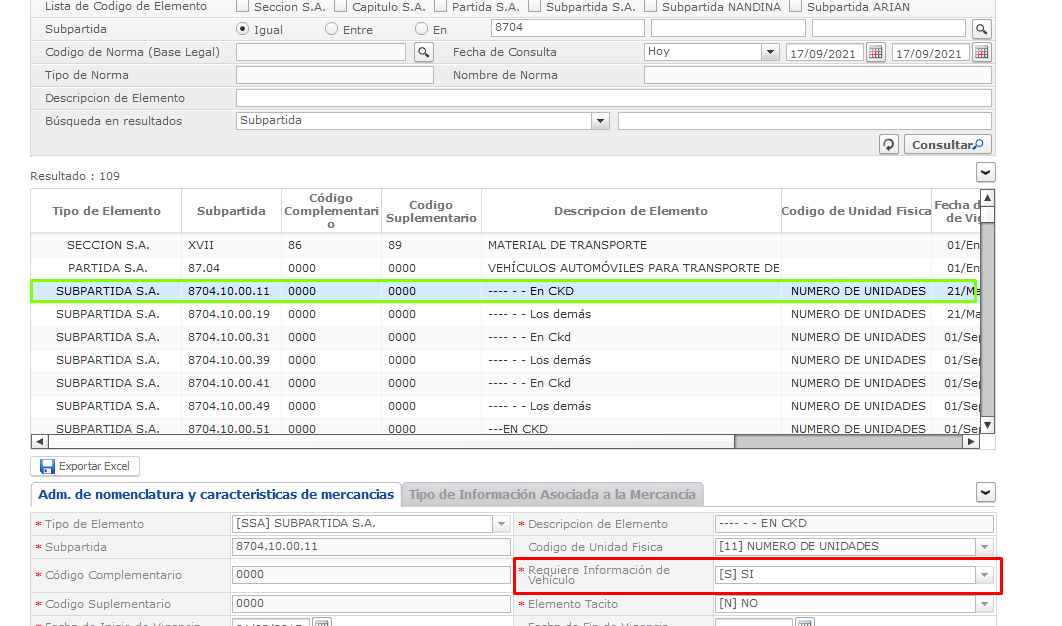Select row with subpartida 8704.10.00.39

click(505, 360)
